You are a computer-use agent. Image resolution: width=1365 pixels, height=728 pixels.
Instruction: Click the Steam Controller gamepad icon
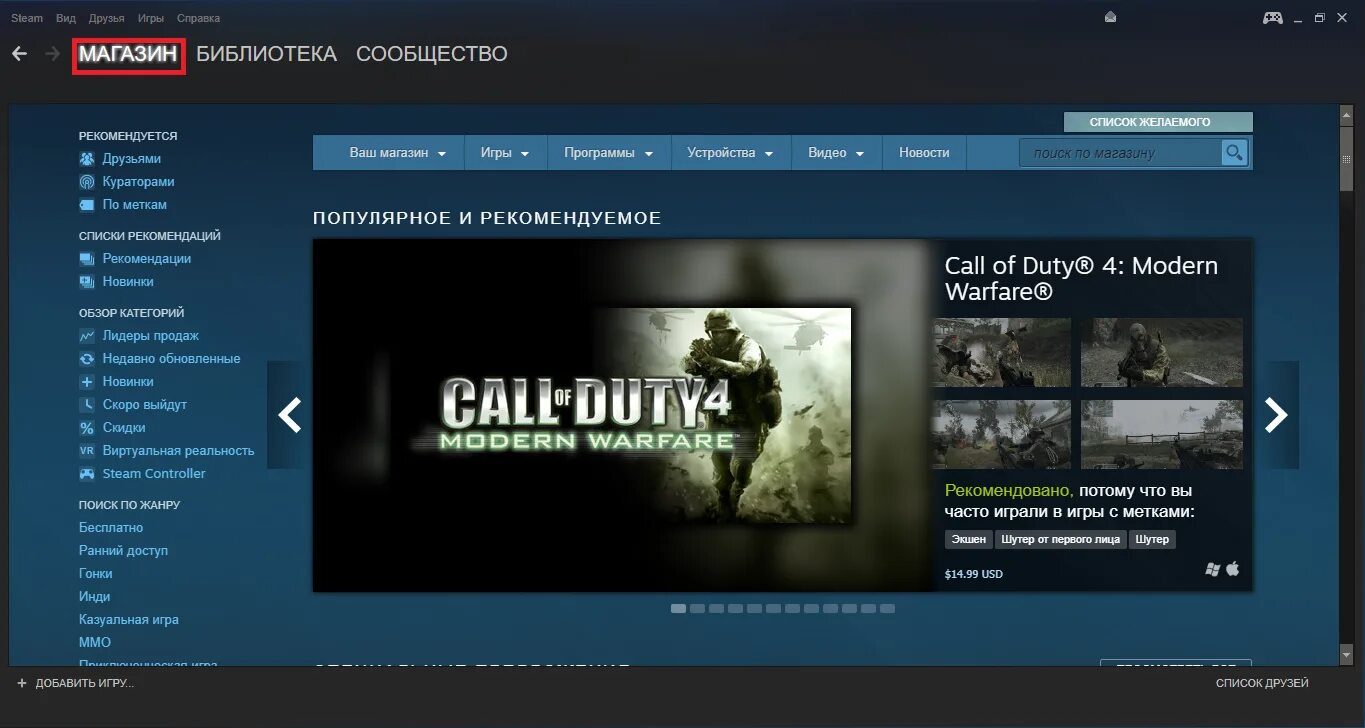click(87, 474)
